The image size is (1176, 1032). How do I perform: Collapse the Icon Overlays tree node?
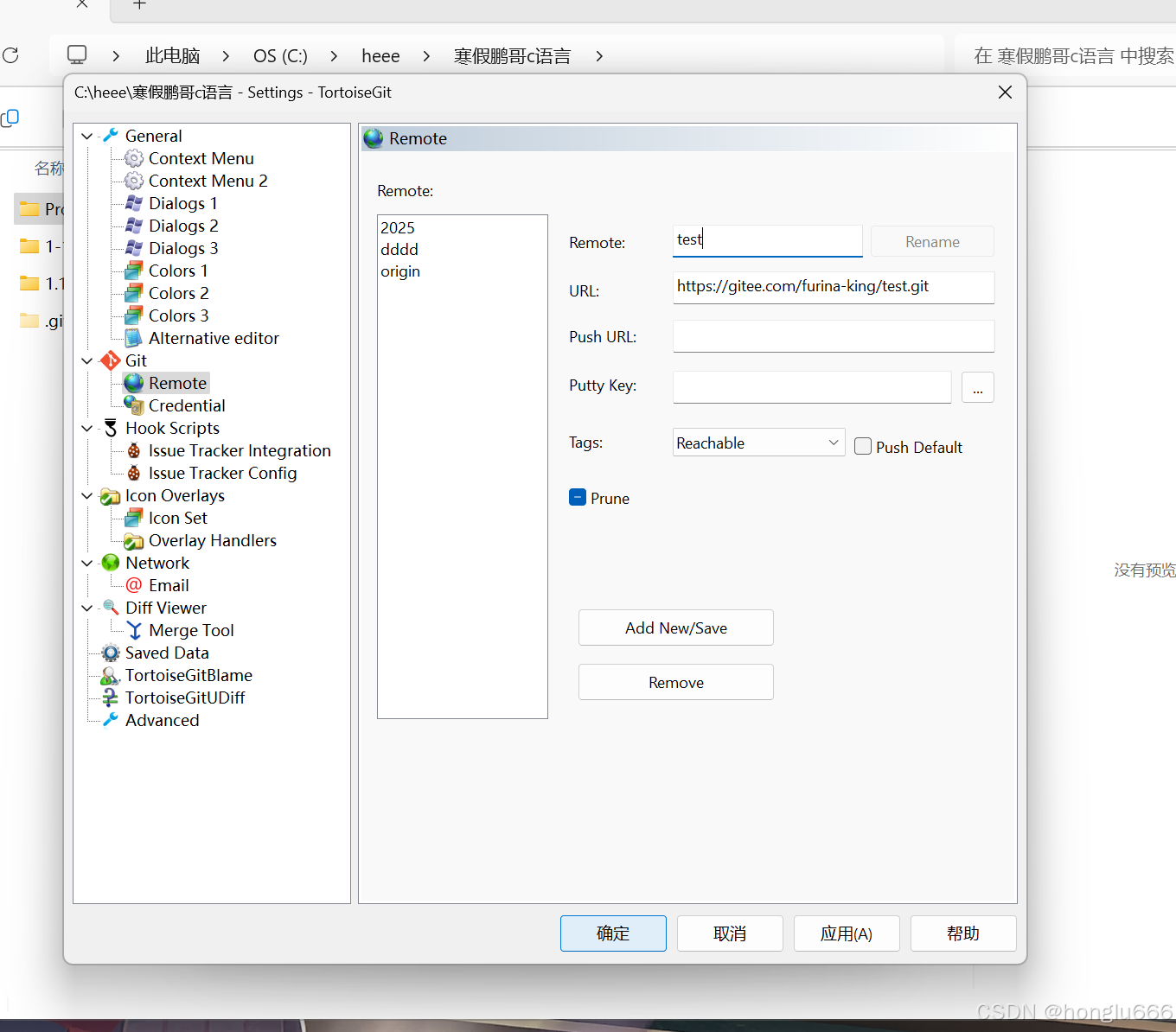click(87, 495)
